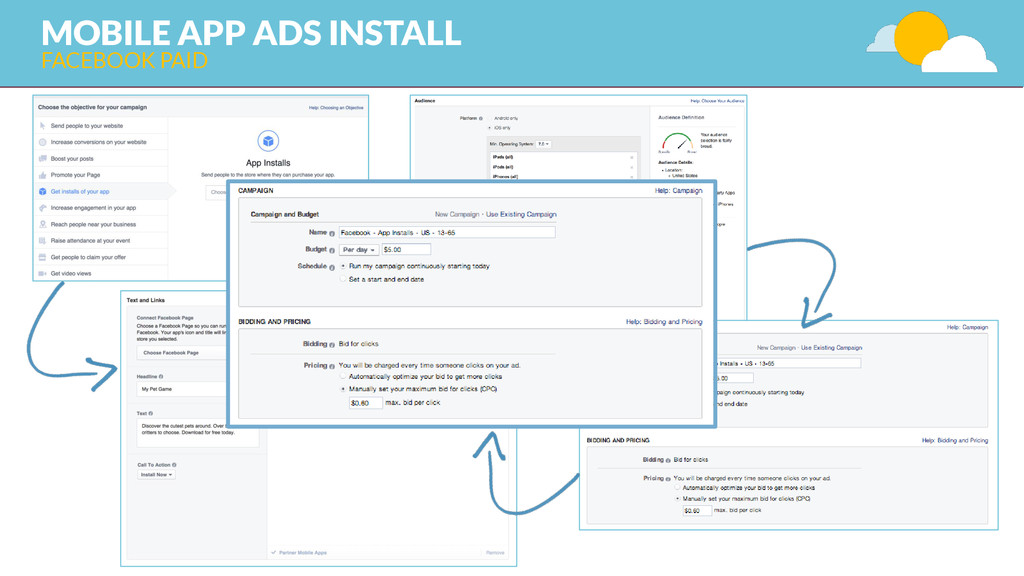Click 'Help: Choose Your Audience' link
This screenshot has width=1024, height=576.
tap(717, 101)
